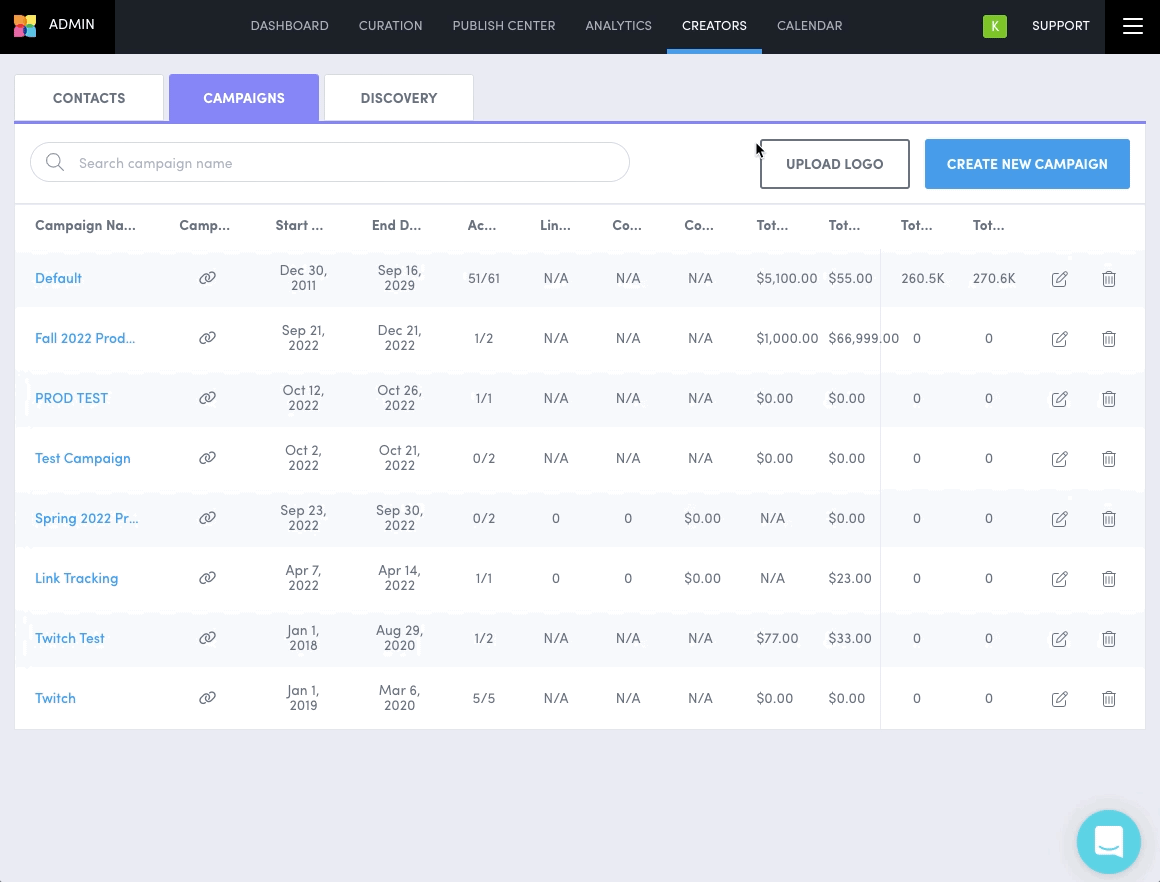
Task: Go to the Publish Center page
Action: click(503, 26)
